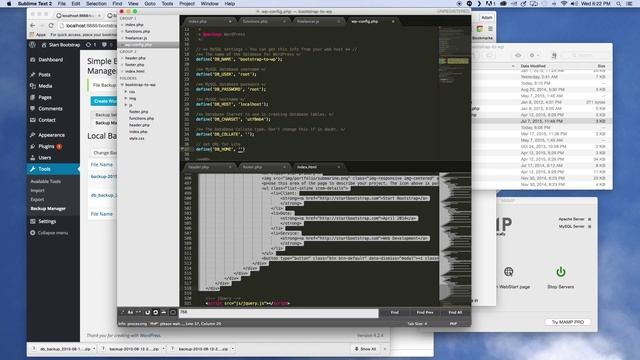Click the Settings icon in WordPress sidebar

click(x=33, y=221)
